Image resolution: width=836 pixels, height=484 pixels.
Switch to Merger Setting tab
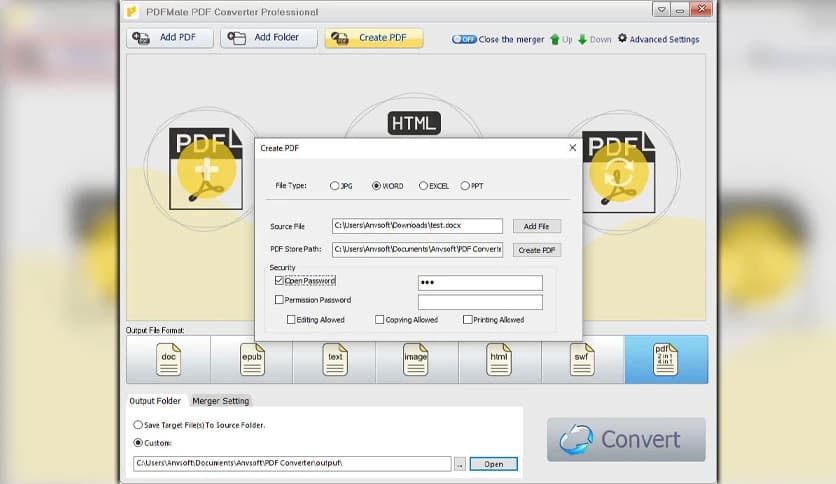(221, 401)
